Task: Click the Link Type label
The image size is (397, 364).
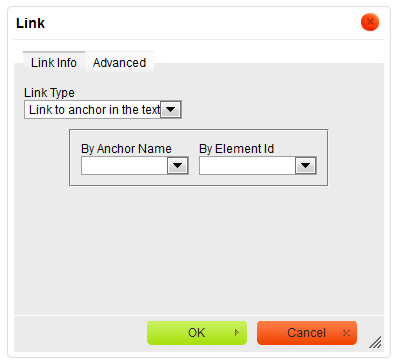Action: pyautogui.click(x=49, y=93)
